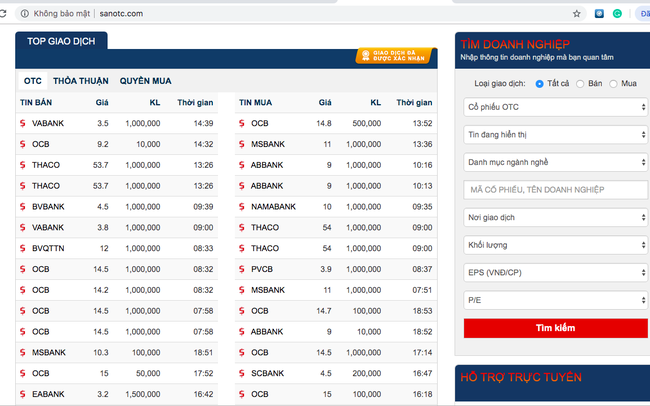Open EABANK stock link

48,394
